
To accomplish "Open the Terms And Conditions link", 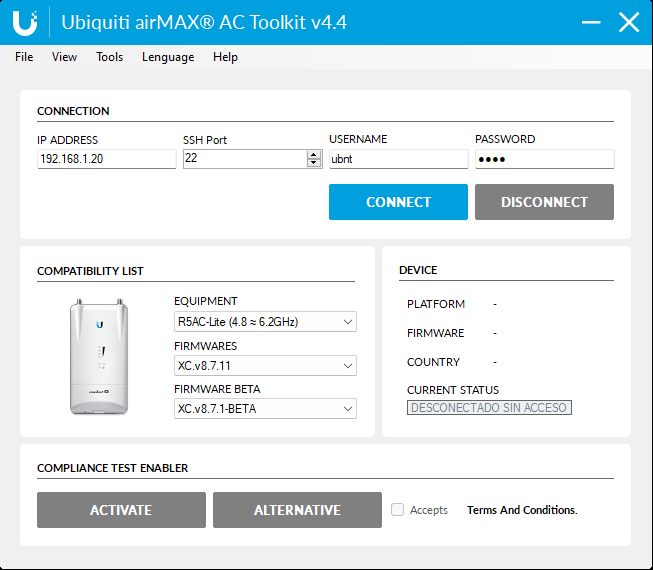I will pos(522,510).
